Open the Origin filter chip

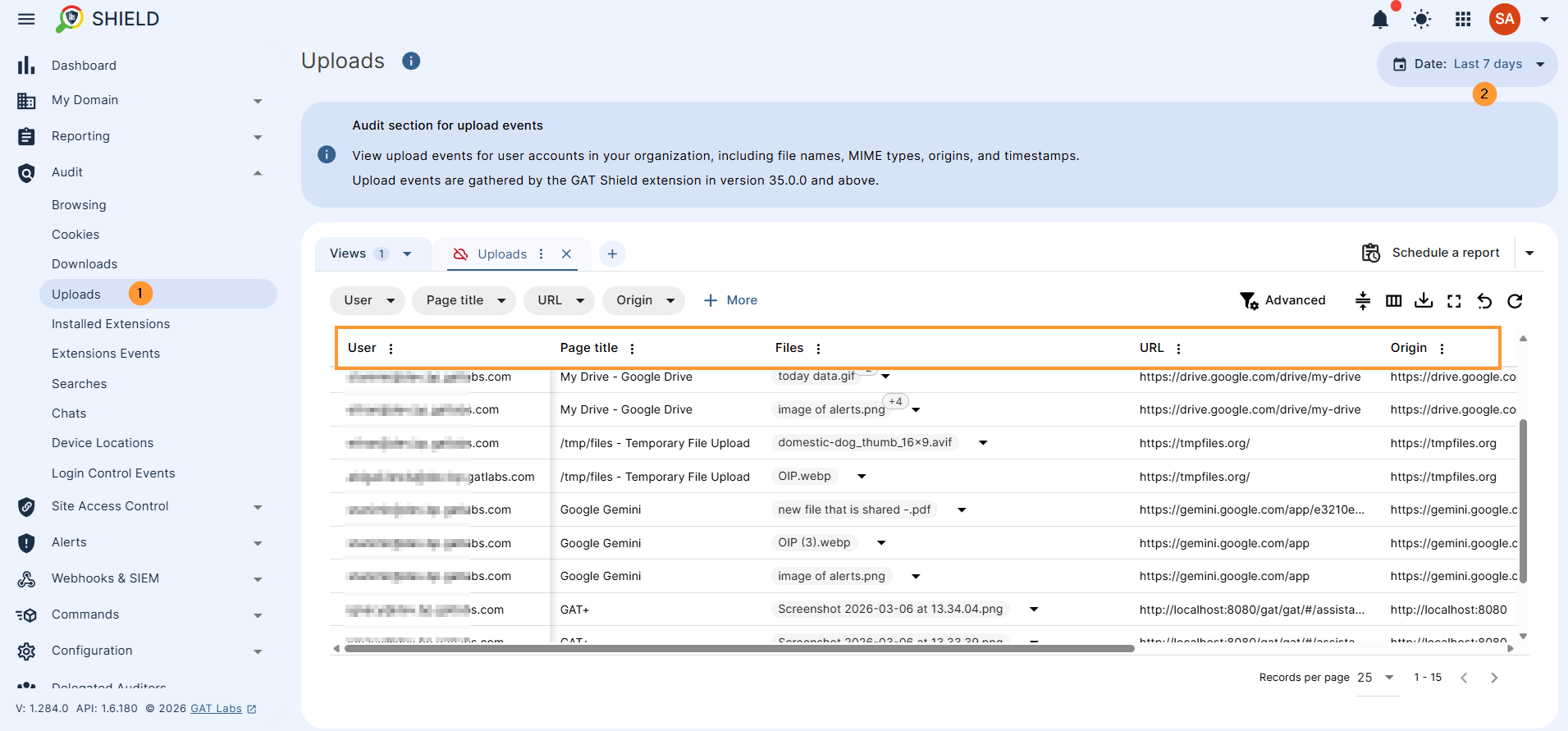644,300
